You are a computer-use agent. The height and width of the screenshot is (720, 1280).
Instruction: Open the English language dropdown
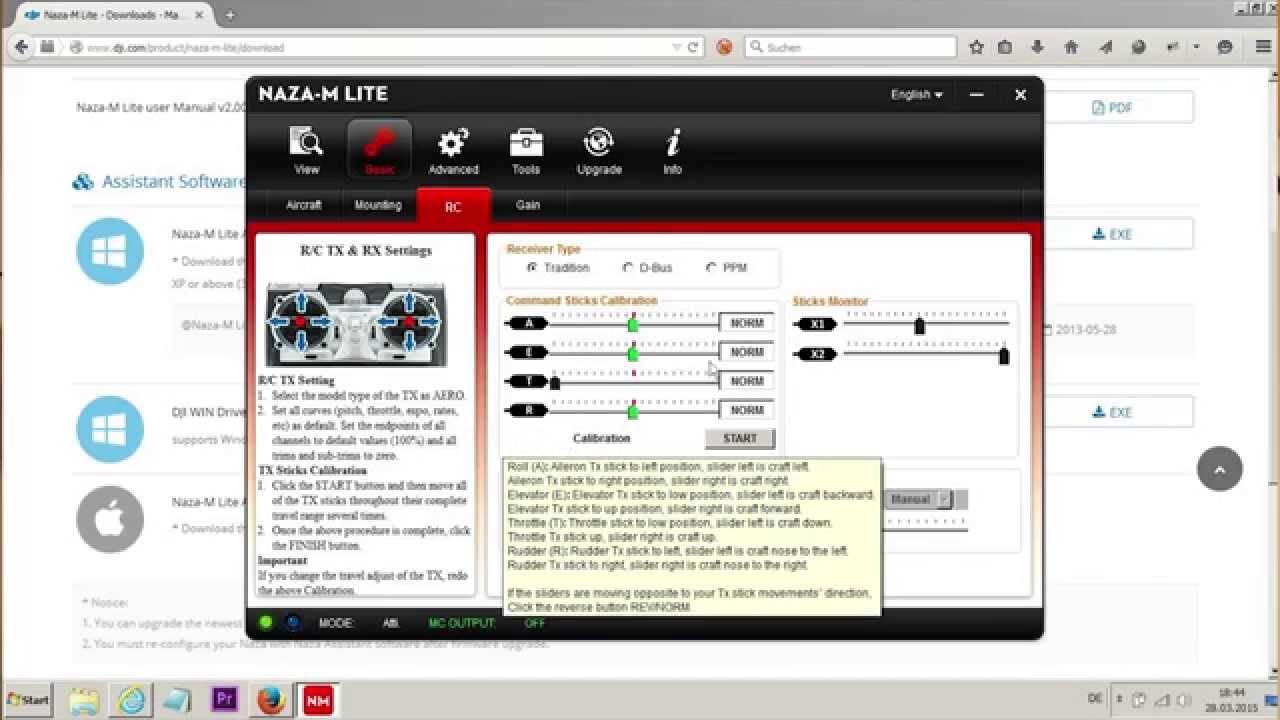[x=916, y=95]
